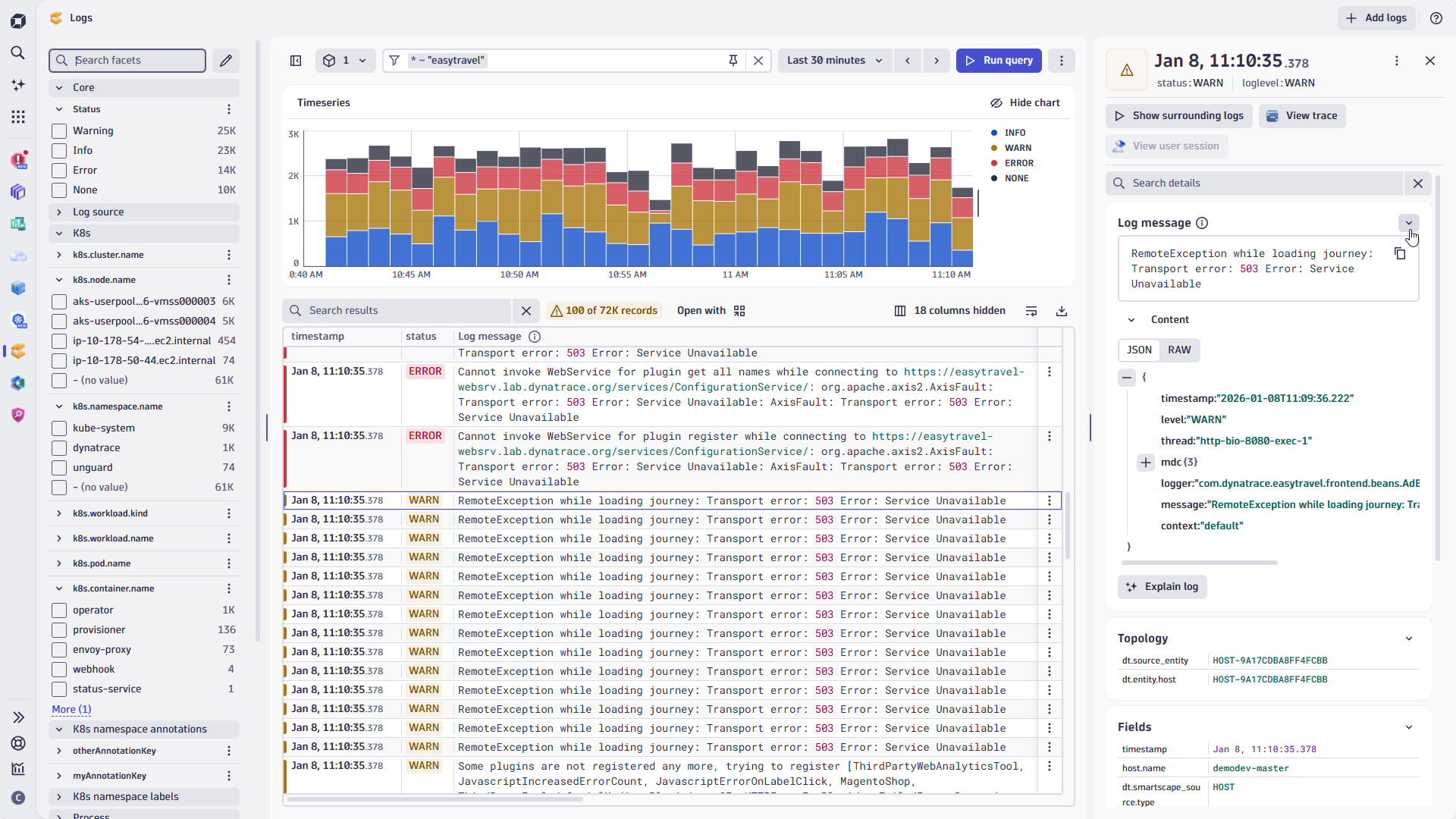Pin the current query using the pin icon

pyautogui.click(x=733, y=60)
